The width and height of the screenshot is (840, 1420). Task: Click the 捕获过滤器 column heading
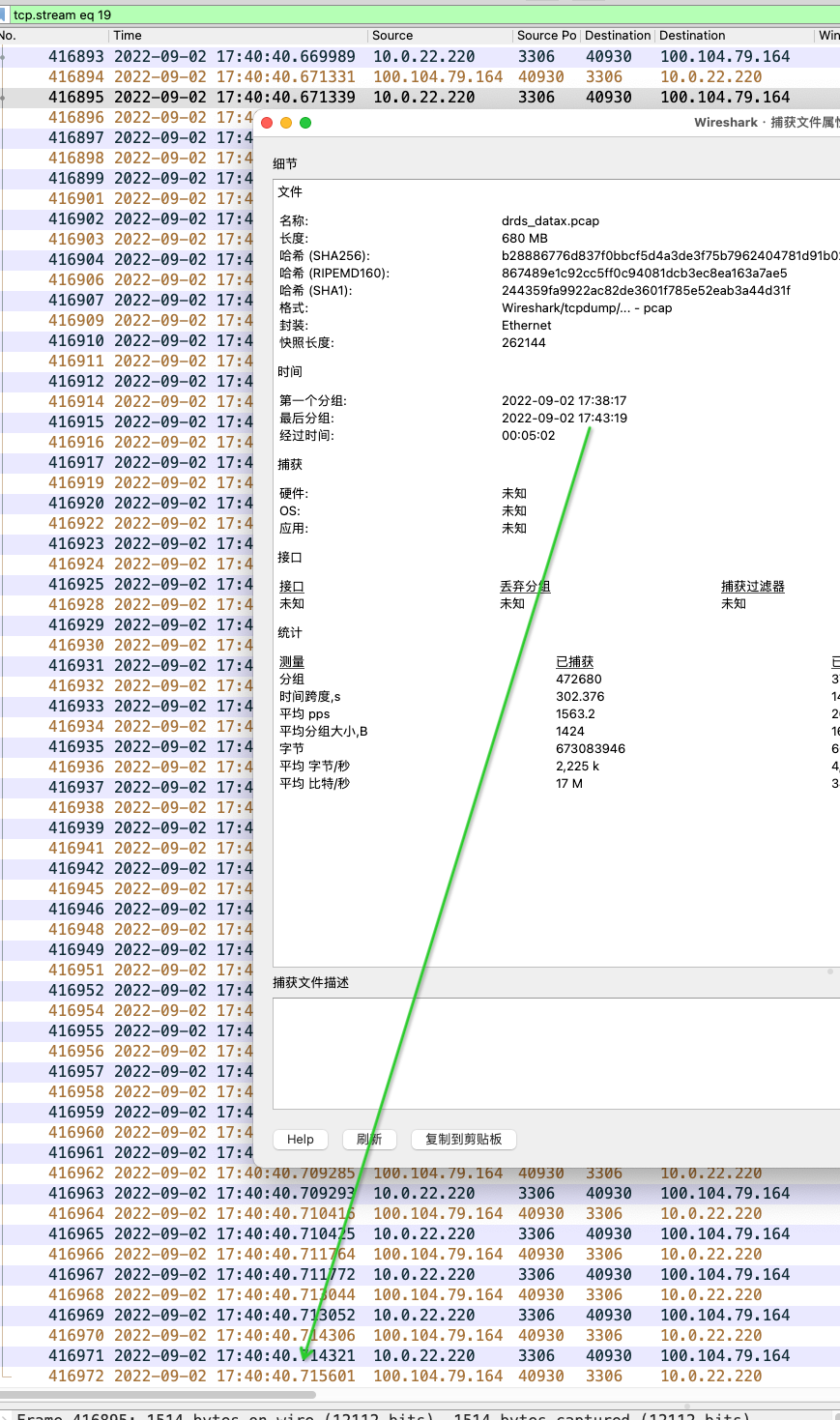tap(753, 587)
